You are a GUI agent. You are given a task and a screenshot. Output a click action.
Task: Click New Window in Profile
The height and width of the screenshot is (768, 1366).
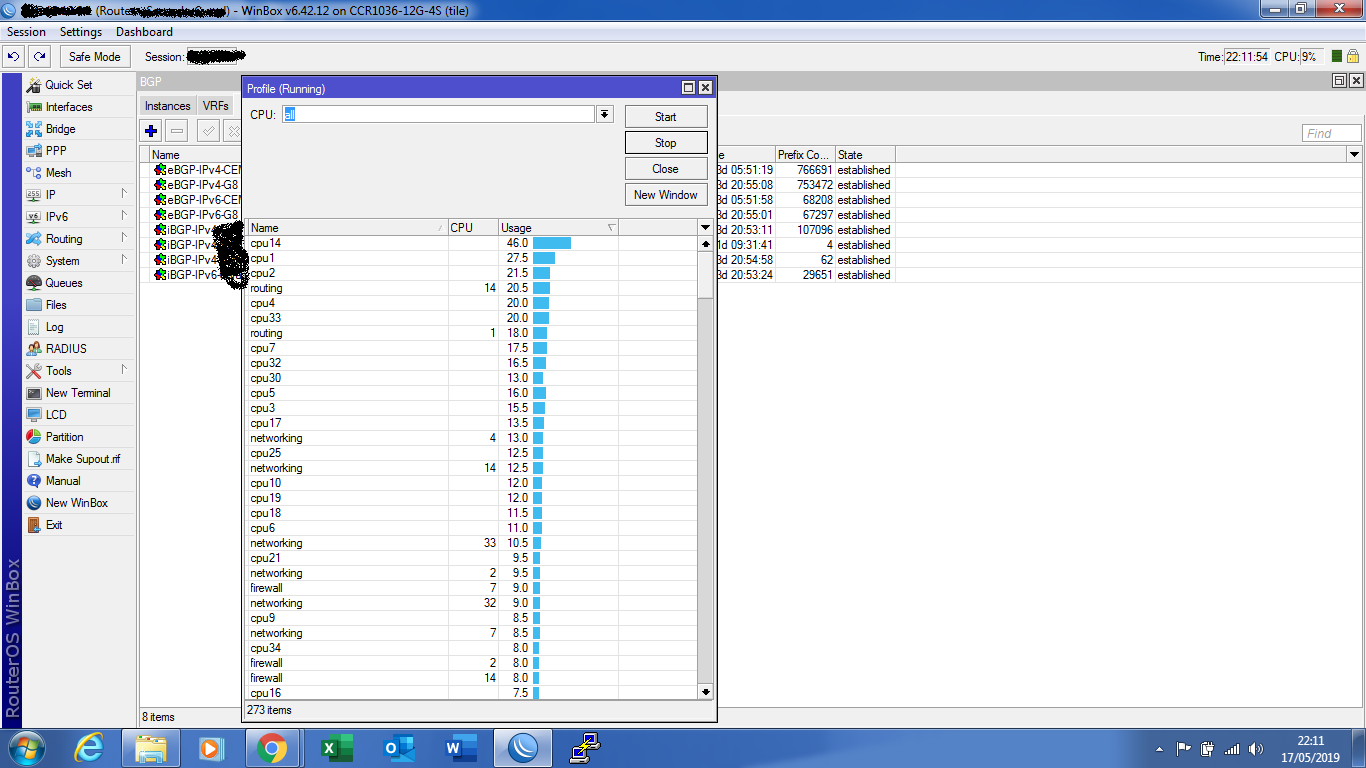(x=666, y=195)
